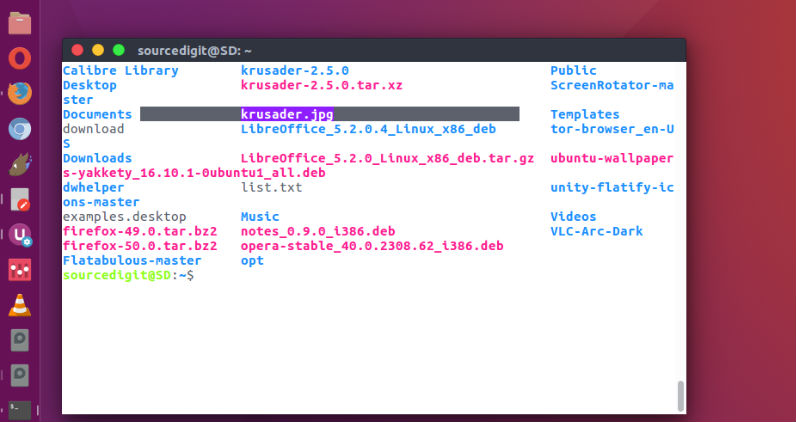Click the Documents directory name
The image size is (796, 422).
point(97,114)
